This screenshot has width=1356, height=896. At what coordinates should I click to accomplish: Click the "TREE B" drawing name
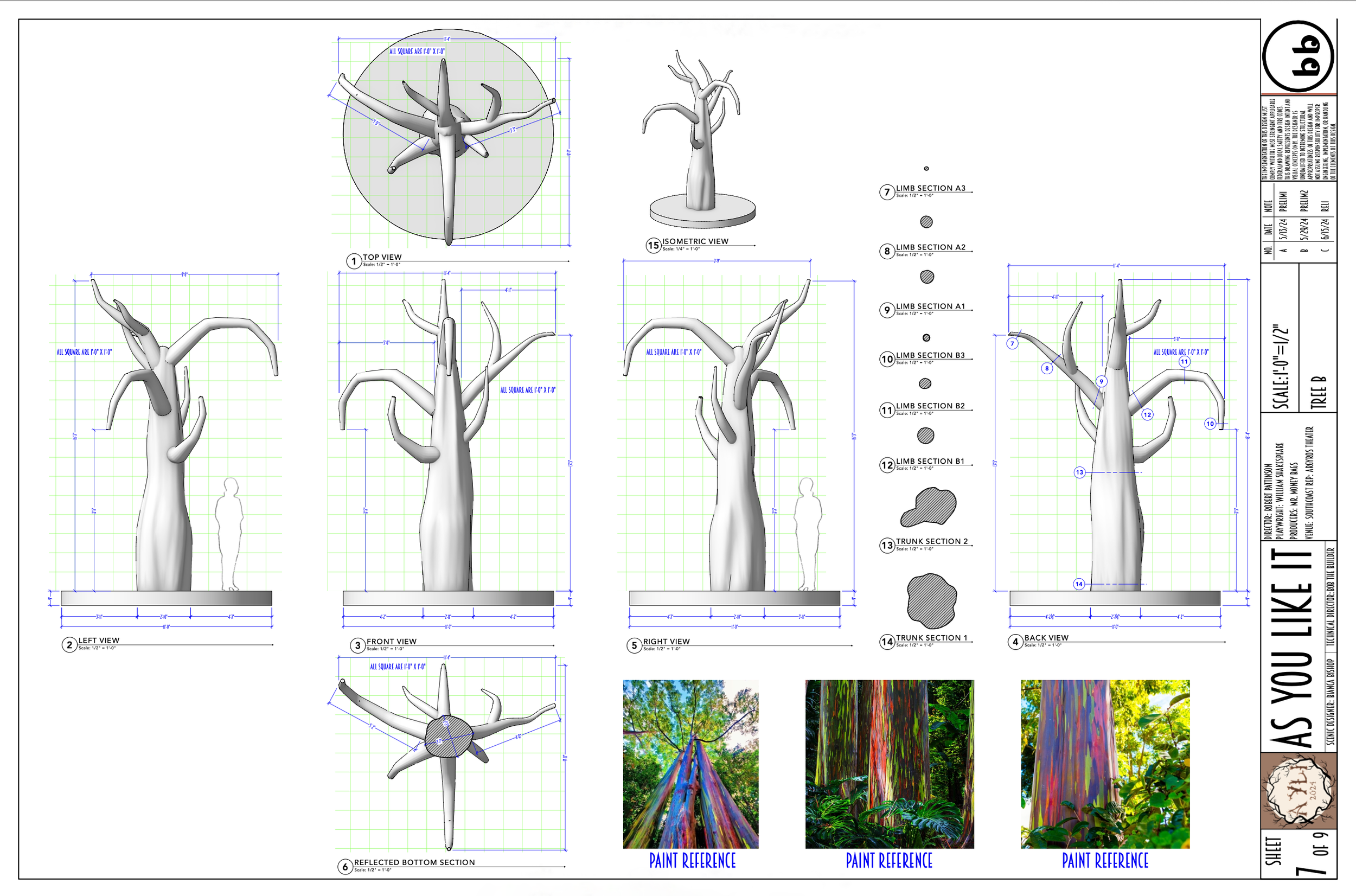tap(1318, 392)
